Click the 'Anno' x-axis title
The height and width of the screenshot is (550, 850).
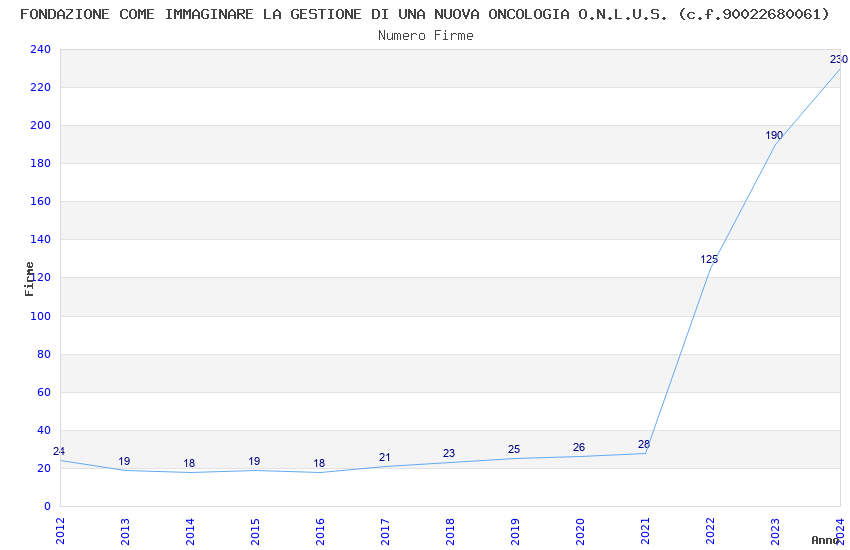(x=825, y=540)
